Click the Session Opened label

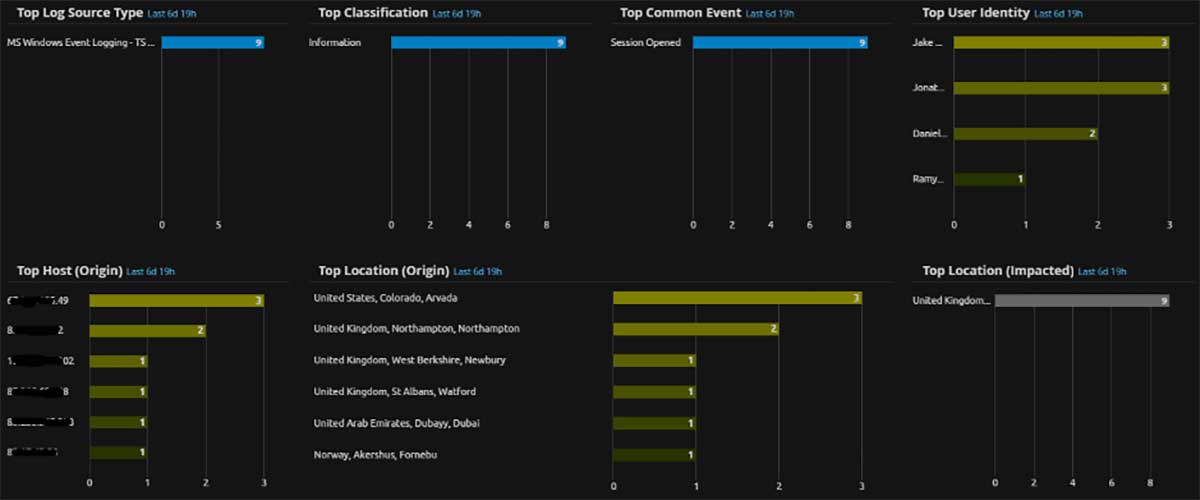point(646,43)
